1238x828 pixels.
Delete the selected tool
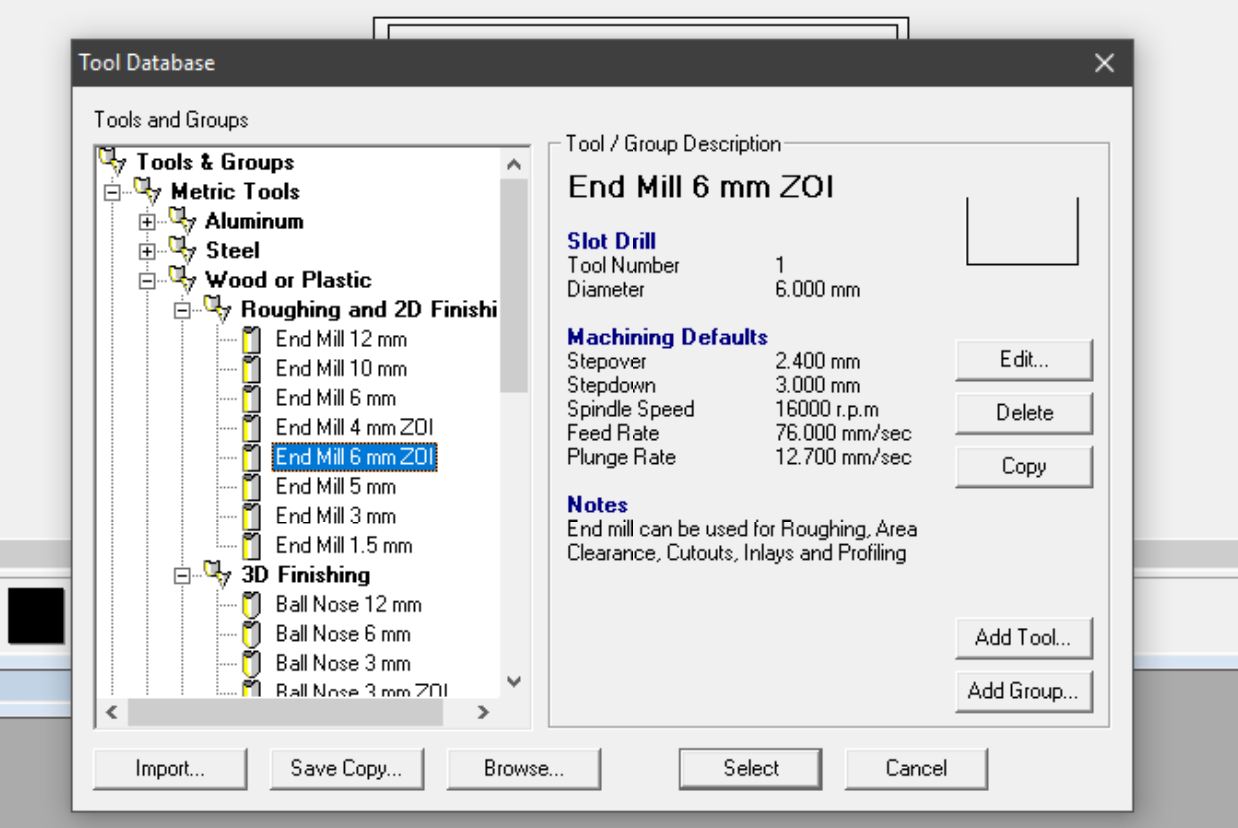click(x=1023, y=412)
